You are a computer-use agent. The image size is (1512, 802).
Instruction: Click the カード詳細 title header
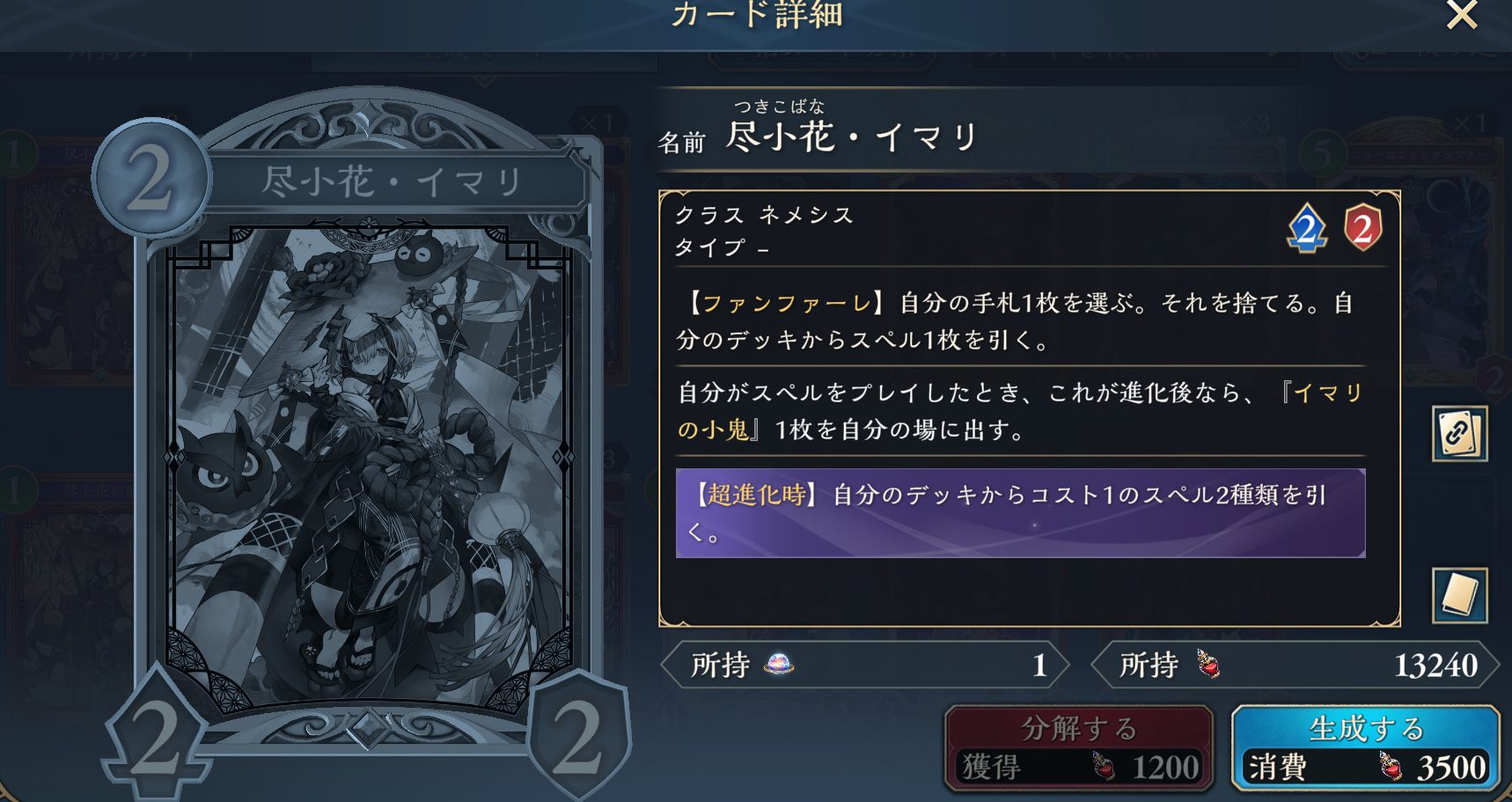[x=757, y=15]
